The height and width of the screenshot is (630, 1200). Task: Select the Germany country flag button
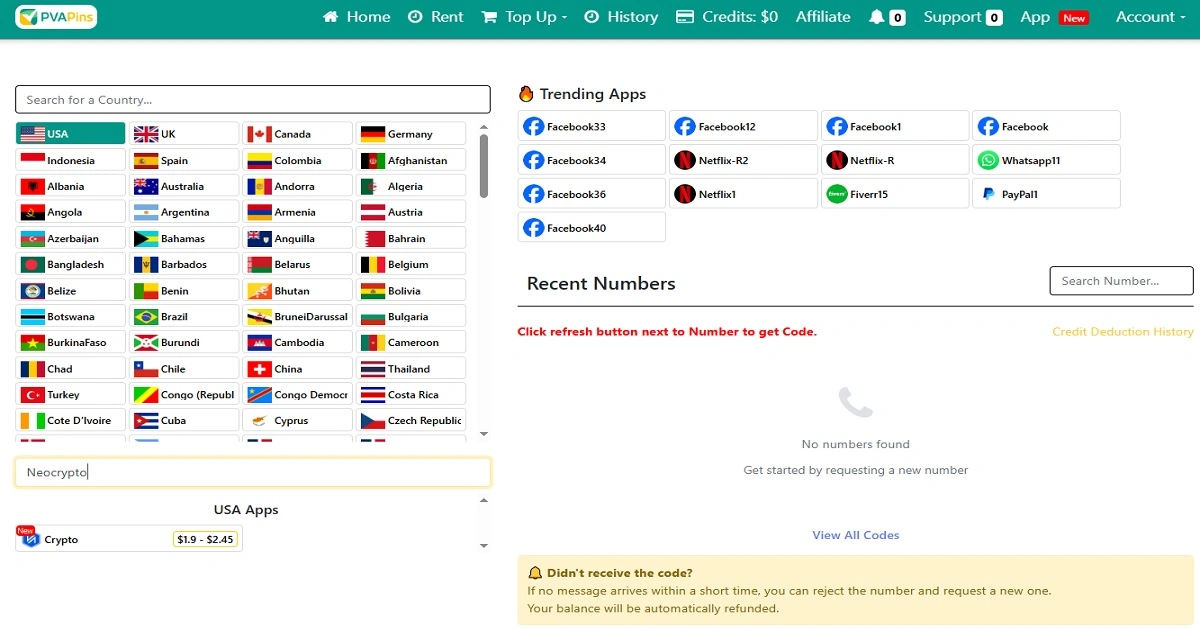point(411,134)
